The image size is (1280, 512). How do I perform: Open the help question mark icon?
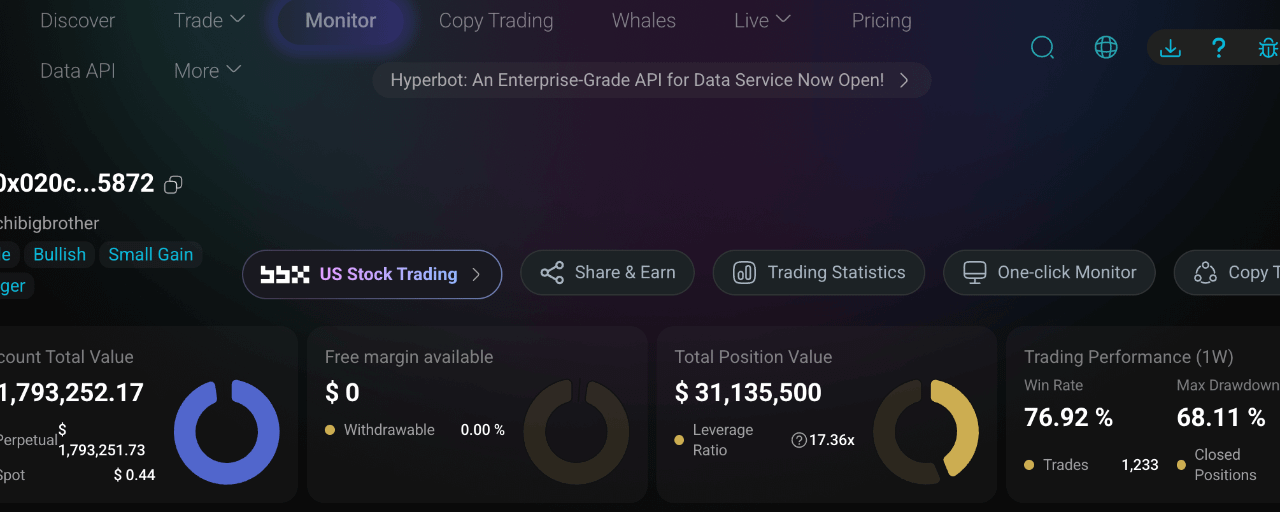(x=1218, y=47)
